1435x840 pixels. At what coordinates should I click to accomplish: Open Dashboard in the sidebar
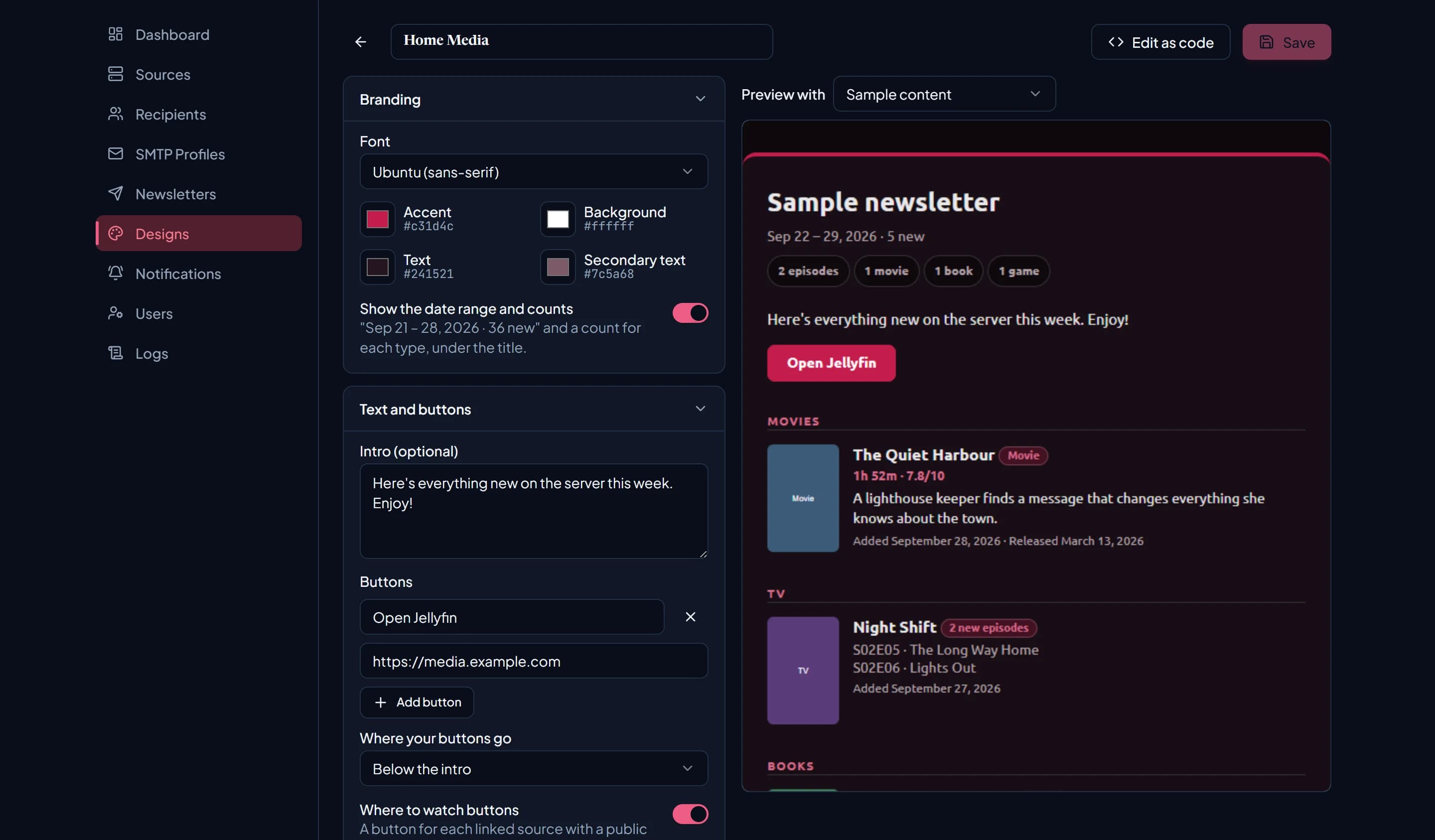coord(198,34)
